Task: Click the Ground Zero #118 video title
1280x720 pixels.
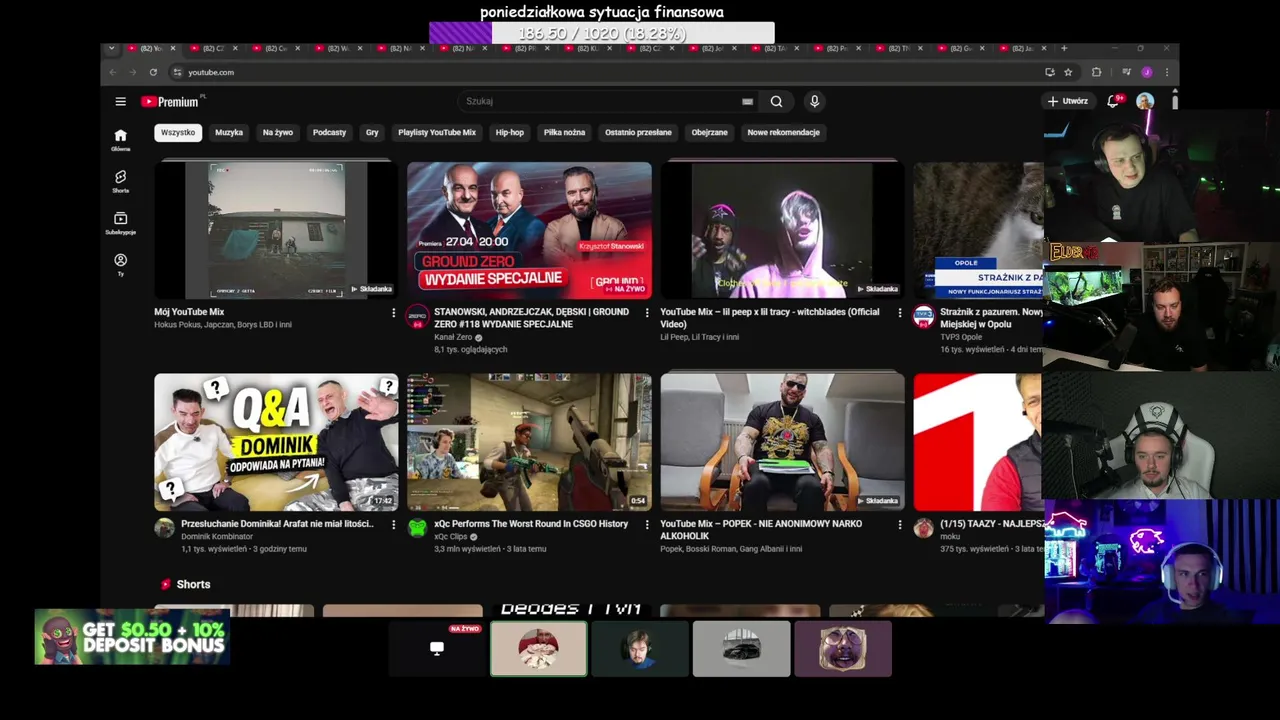Action: (x=531, y=318)
